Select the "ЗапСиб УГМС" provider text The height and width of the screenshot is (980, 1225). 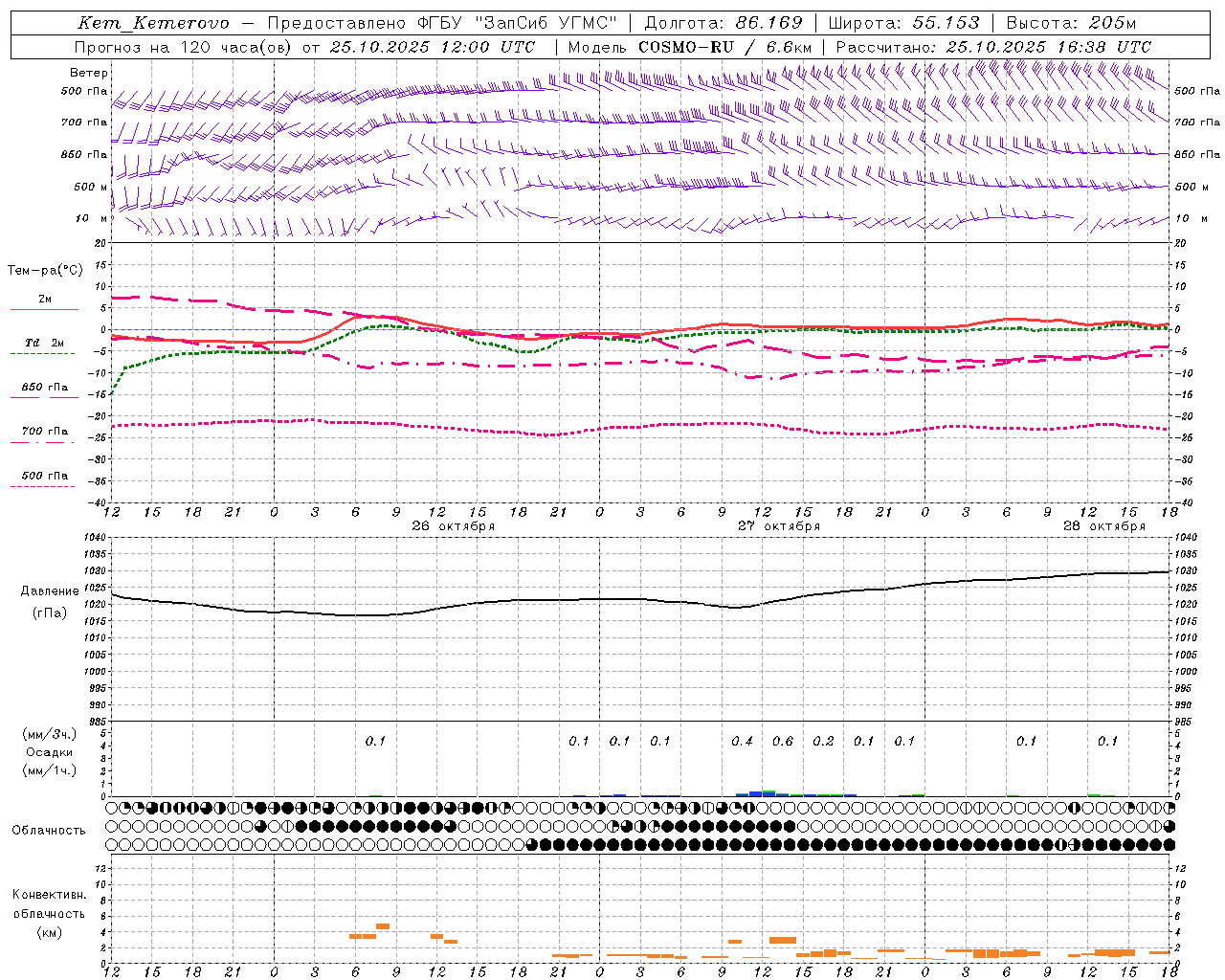(546, 23)
